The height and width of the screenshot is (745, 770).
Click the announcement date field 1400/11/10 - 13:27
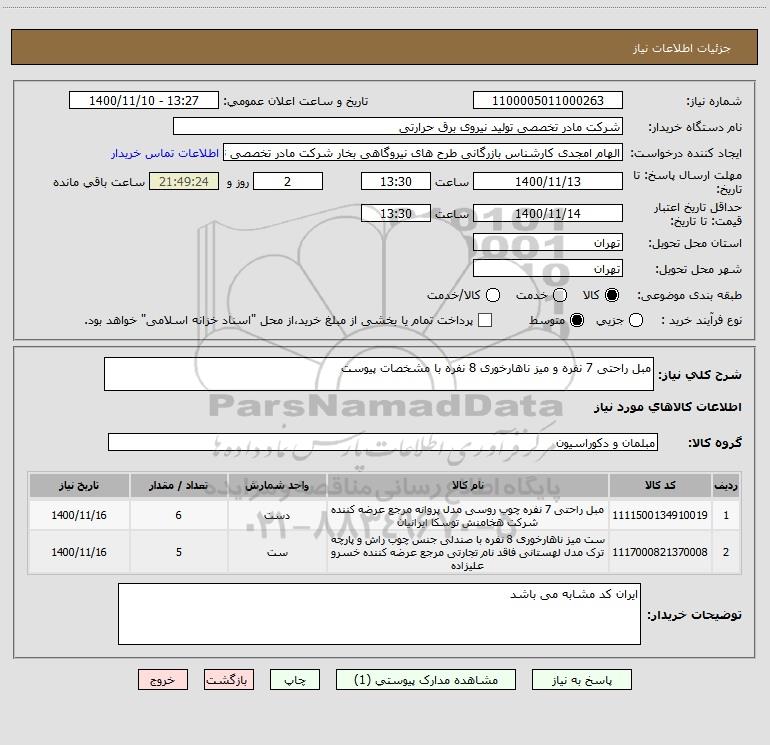tap(144, 101)
